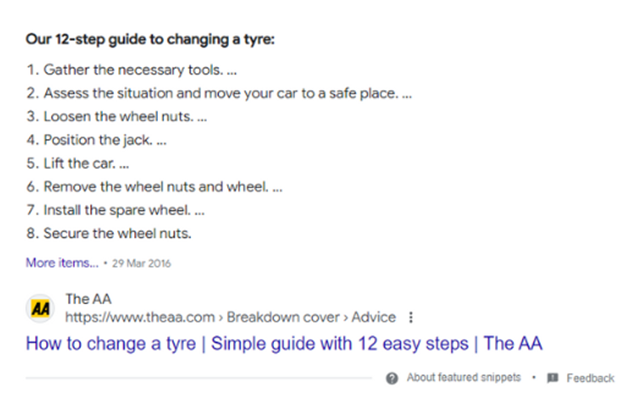Click the question mark help icon
The width and height of the screenshot is (644, 415).
coord(392,378)
